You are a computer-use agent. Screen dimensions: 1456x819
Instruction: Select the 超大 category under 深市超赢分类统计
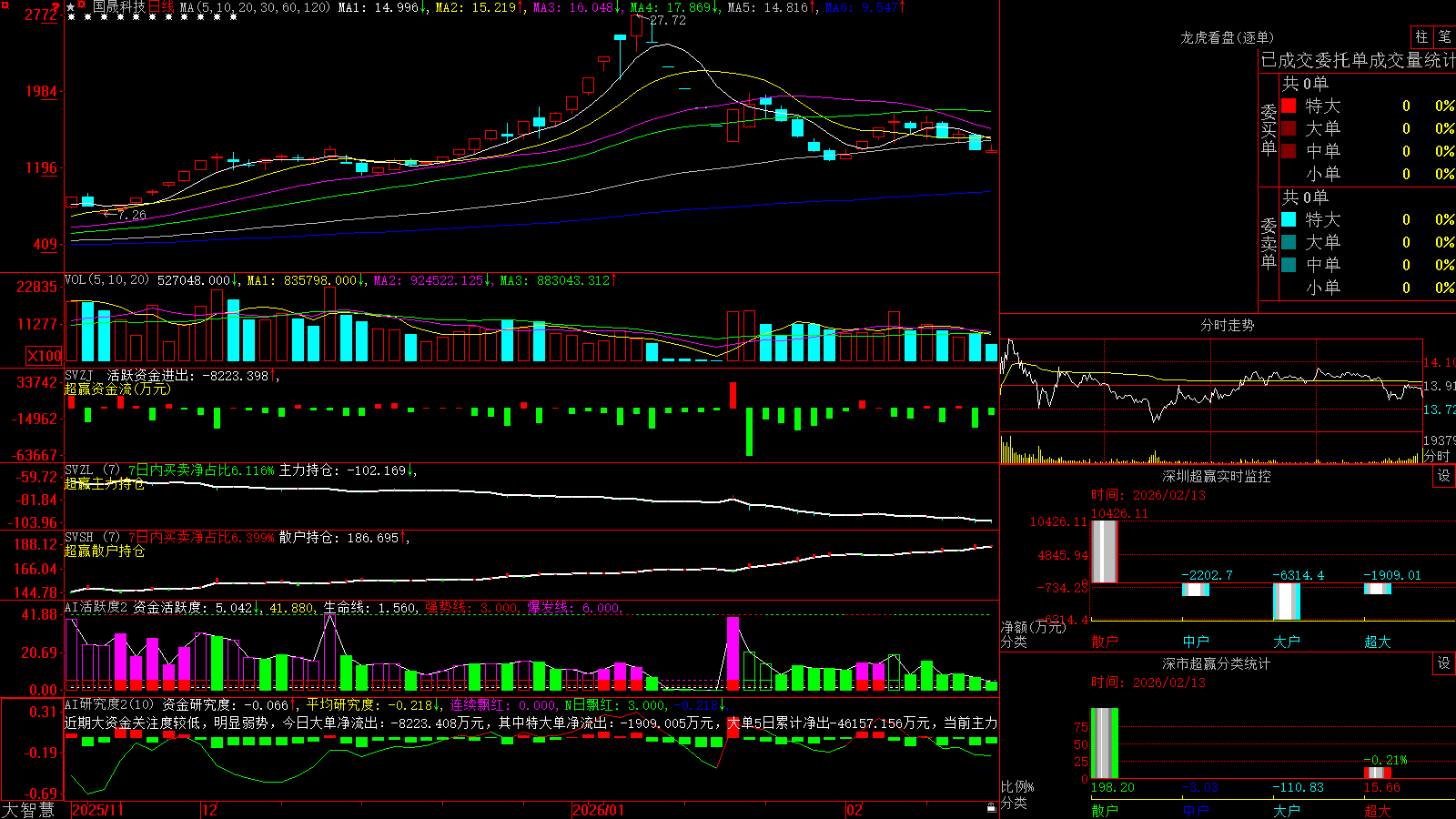1377,811
